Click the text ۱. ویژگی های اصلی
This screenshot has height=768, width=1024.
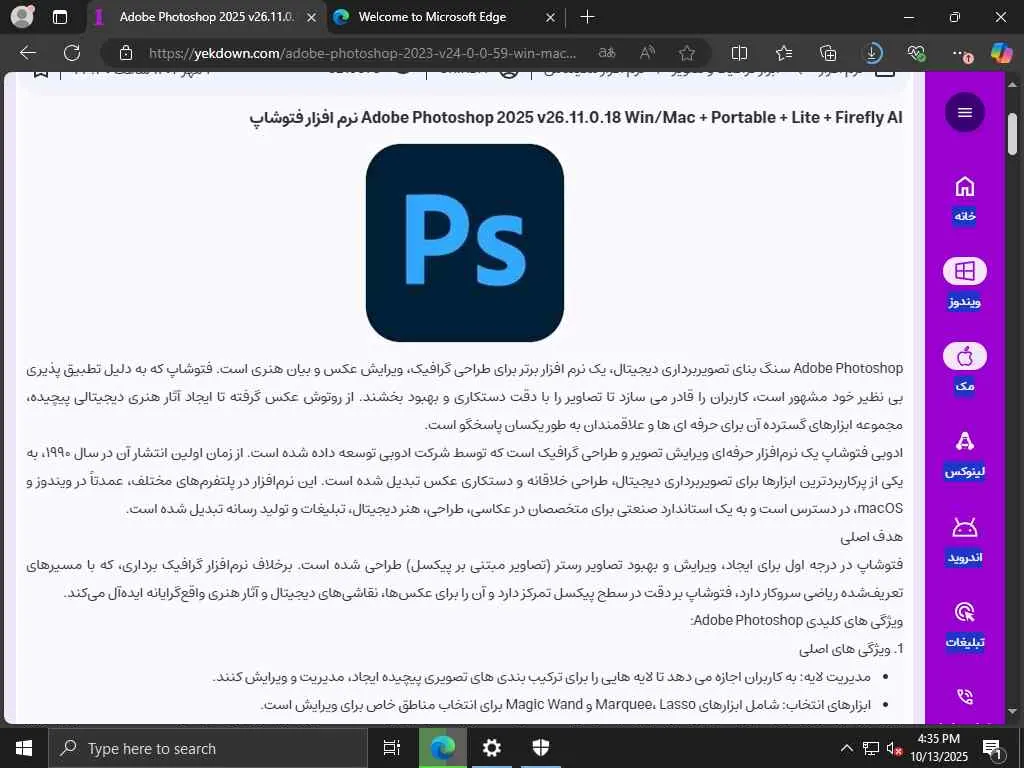(x=851, y=648)
